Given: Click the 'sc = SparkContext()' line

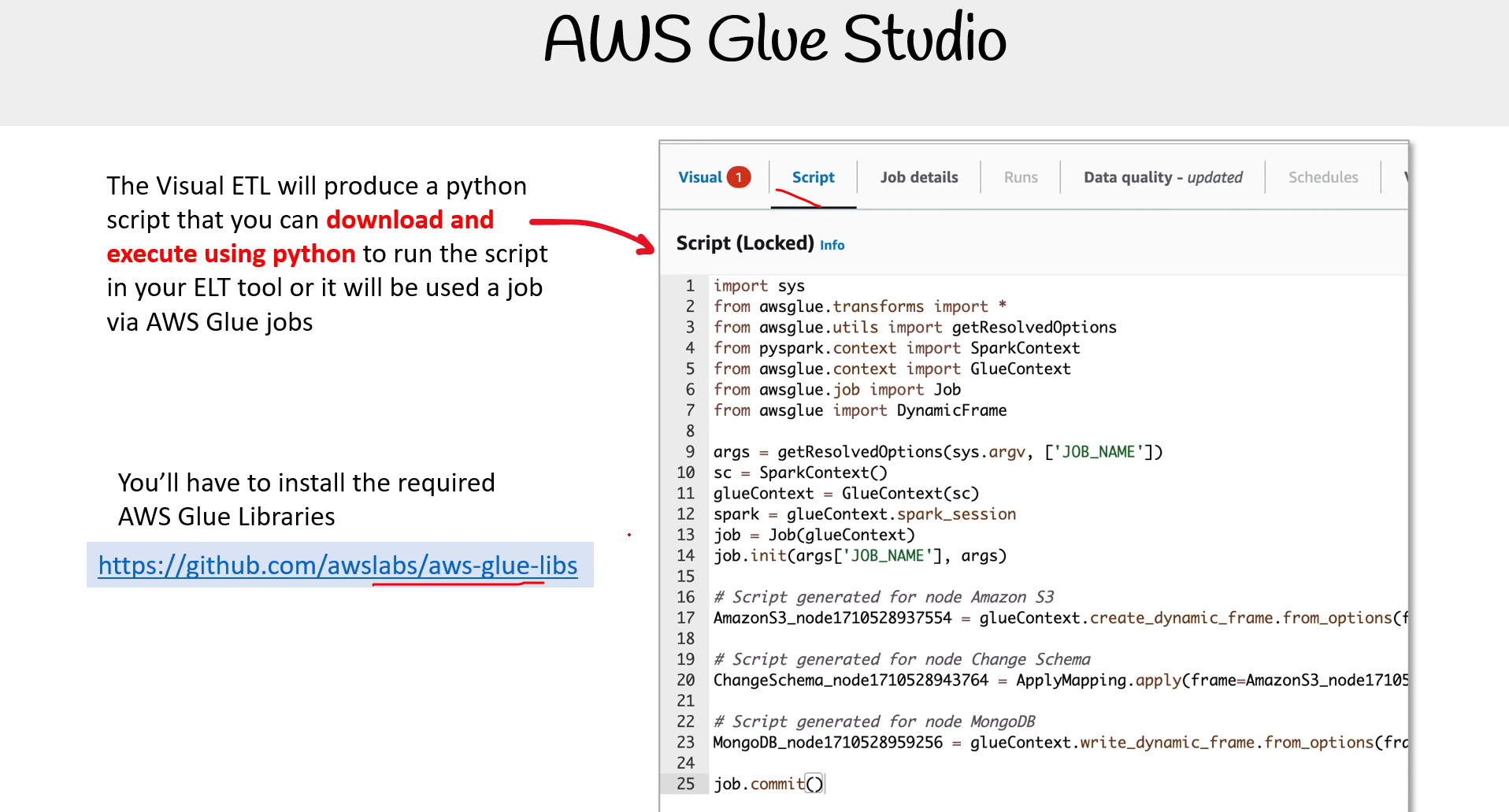Looking at the screenshot, I should [x=799, y=473].
